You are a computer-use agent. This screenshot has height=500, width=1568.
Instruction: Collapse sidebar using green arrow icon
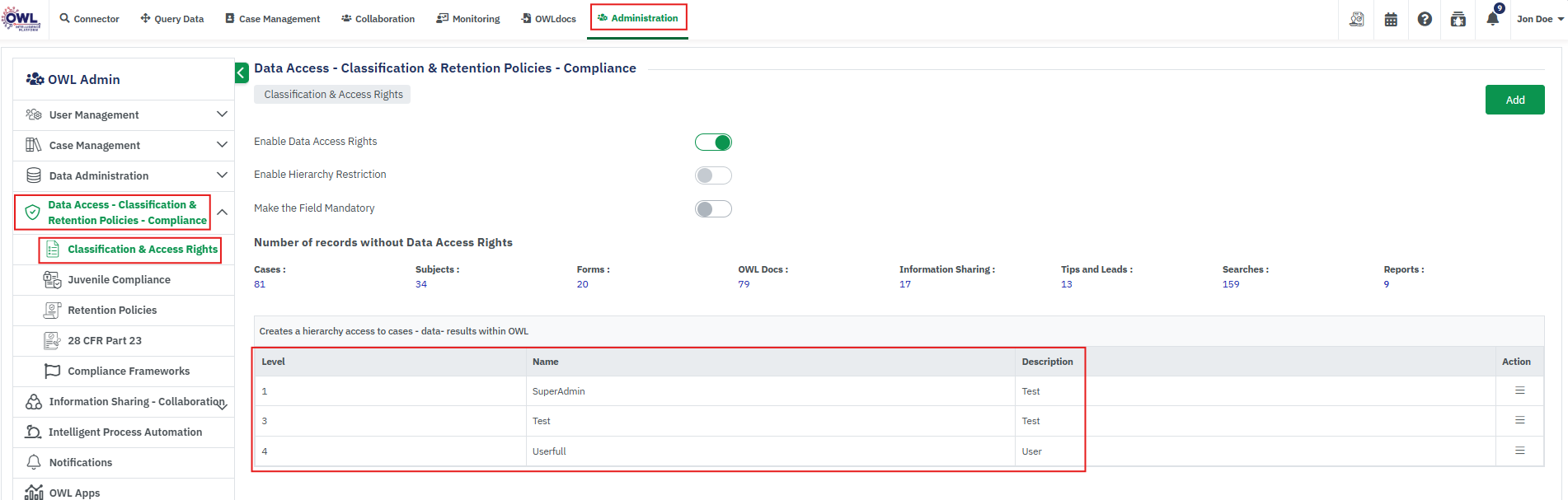click(x=242, y=72)
